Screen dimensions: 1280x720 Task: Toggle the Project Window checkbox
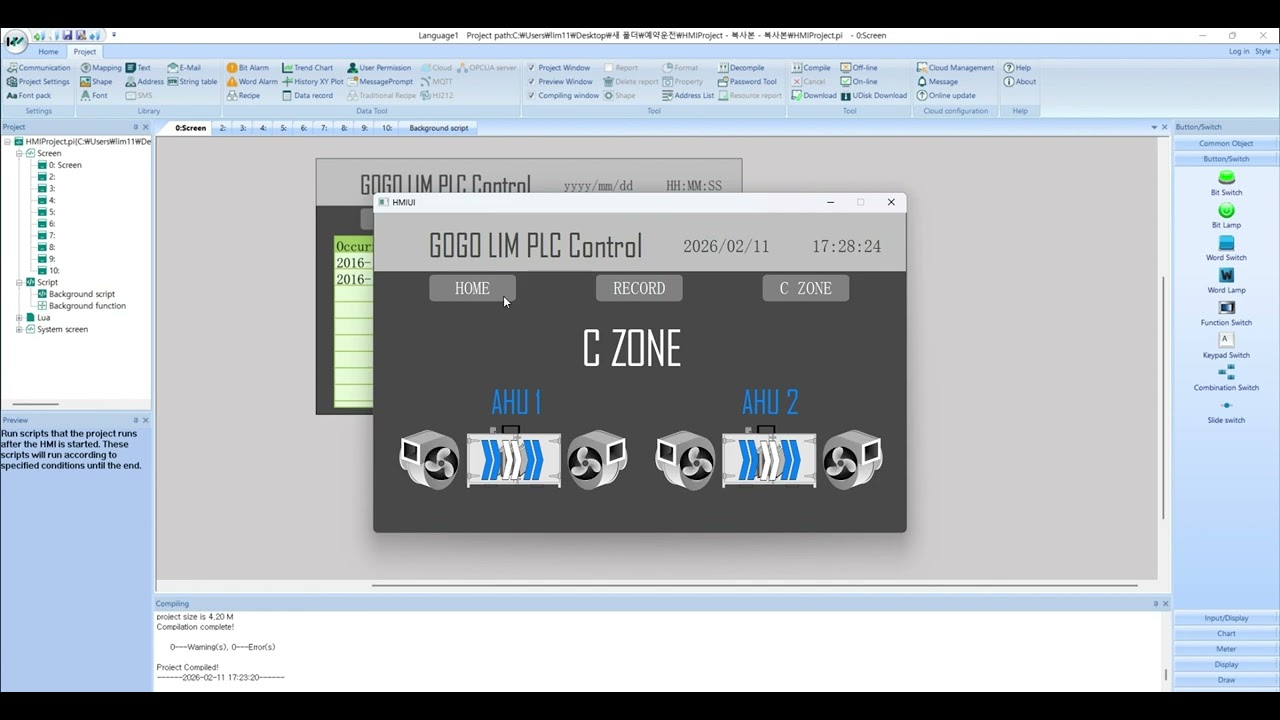click(531, 68)
